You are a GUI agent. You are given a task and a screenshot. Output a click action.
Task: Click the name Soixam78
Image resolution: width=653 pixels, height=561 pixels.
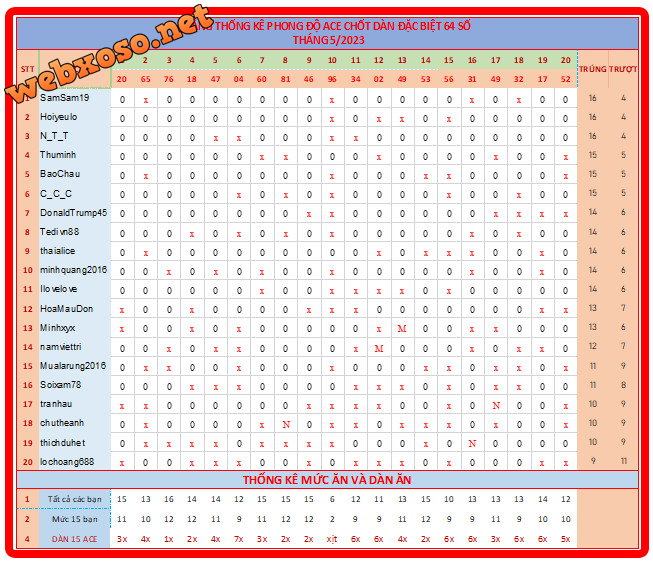pyautogui.click(x=60, y=385)
